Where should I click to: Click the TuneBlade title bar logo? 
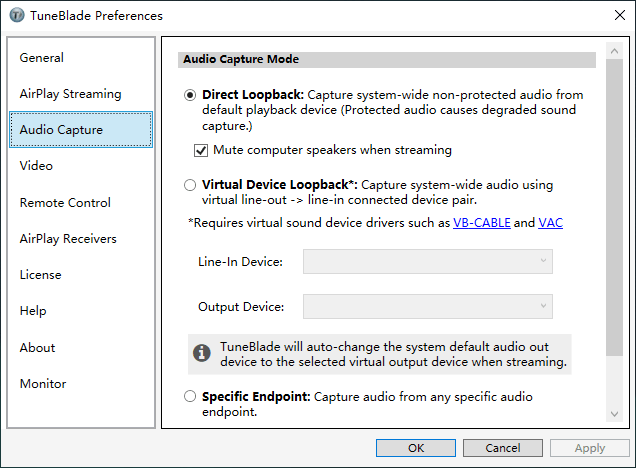coord(17,15)
